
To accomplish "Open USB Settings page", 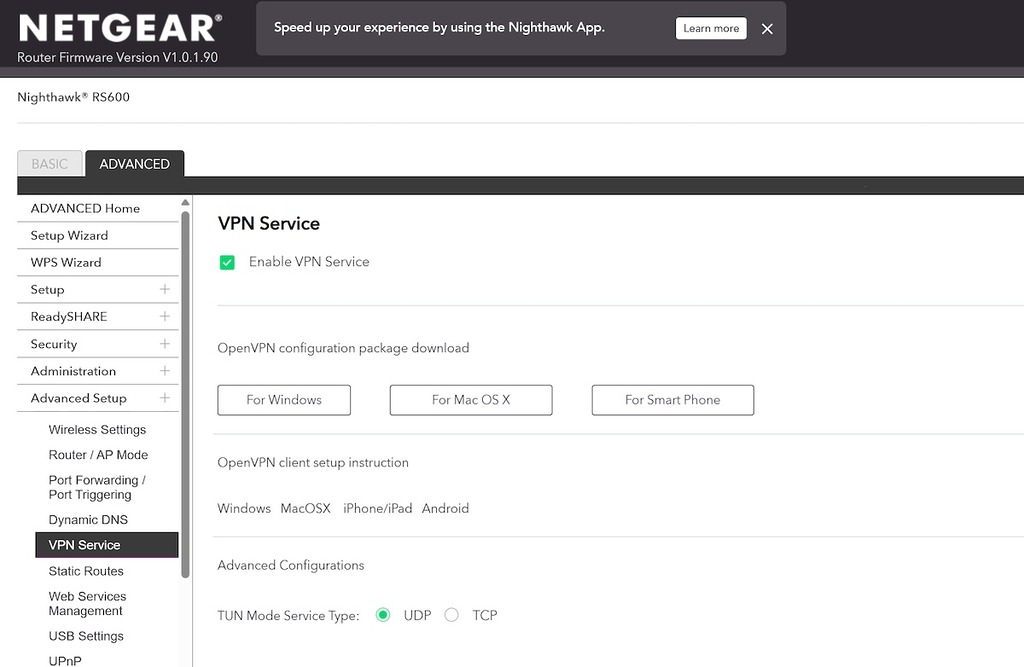I will tap(86, 636).
